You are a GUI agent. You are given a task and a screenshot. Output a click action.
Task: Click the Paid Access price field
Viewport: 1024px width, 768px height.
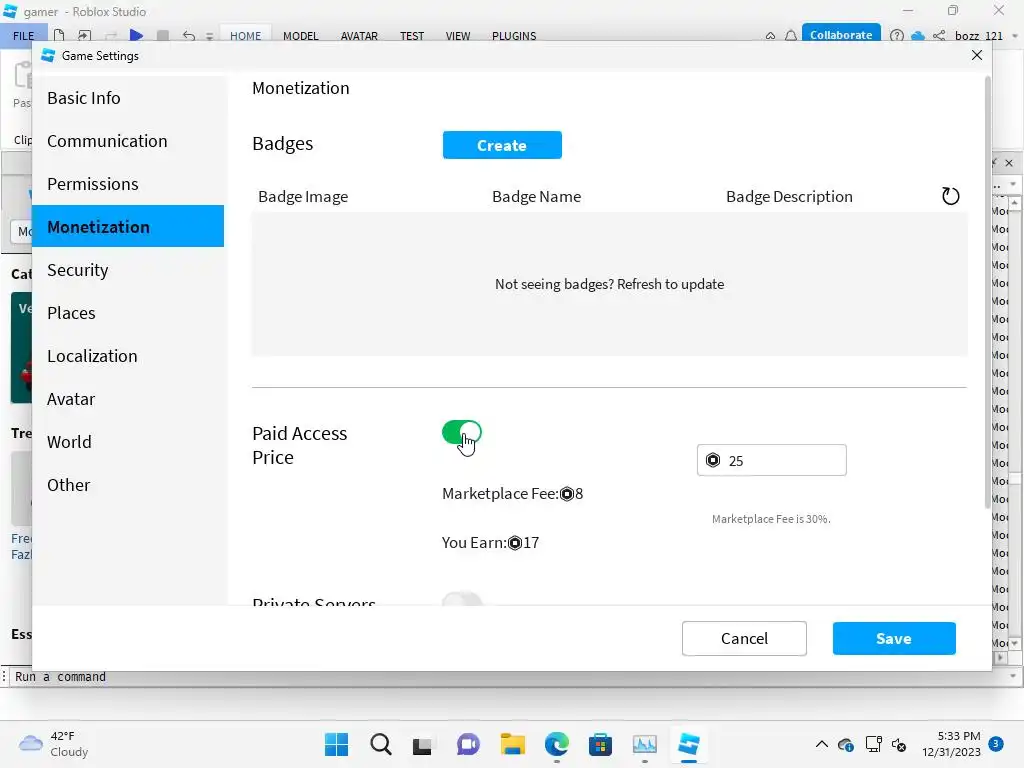point(771,460)
